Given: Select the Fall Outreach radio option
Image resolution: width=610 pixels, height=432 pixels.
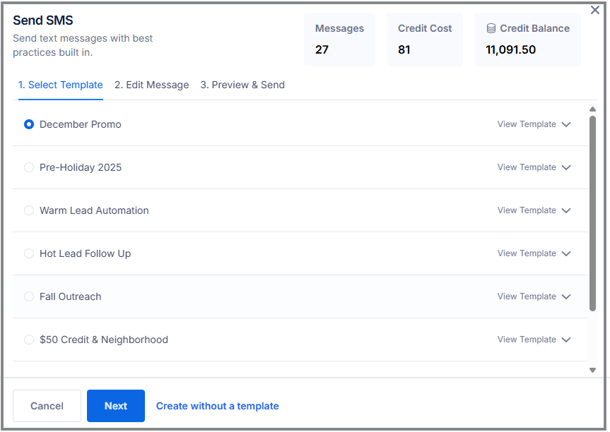Looking at the screenshot, I should pyautogui.click(x=29, y=297).
